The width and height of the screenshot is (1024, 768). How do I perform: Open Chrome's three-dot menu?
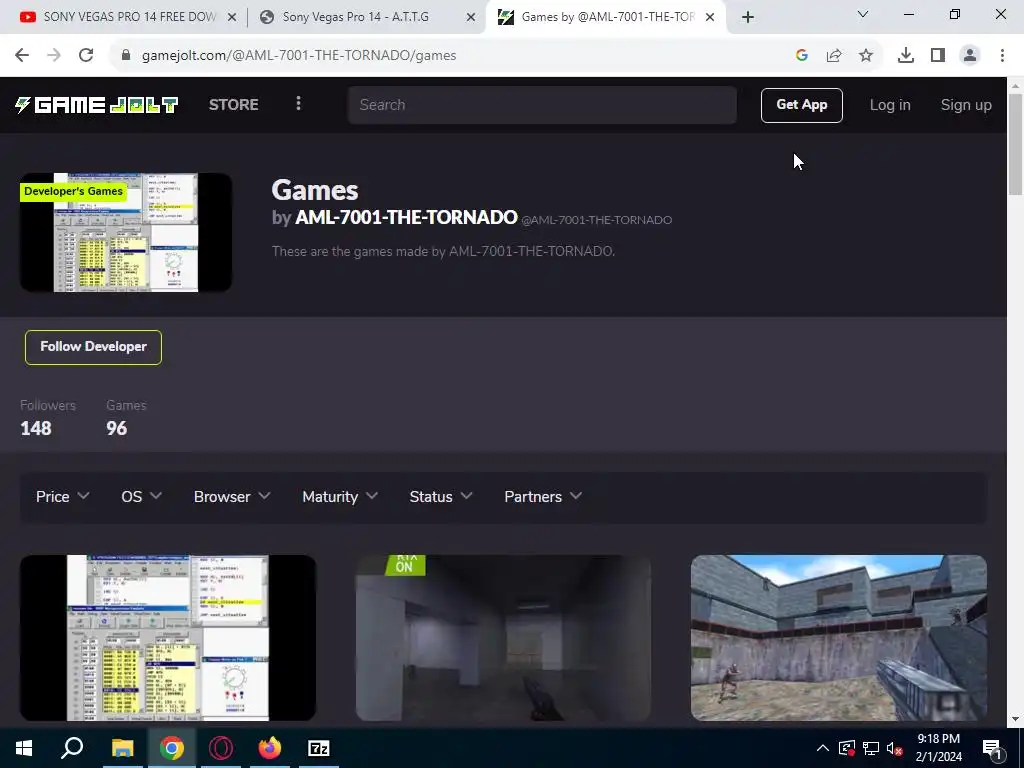point(1002,55)
